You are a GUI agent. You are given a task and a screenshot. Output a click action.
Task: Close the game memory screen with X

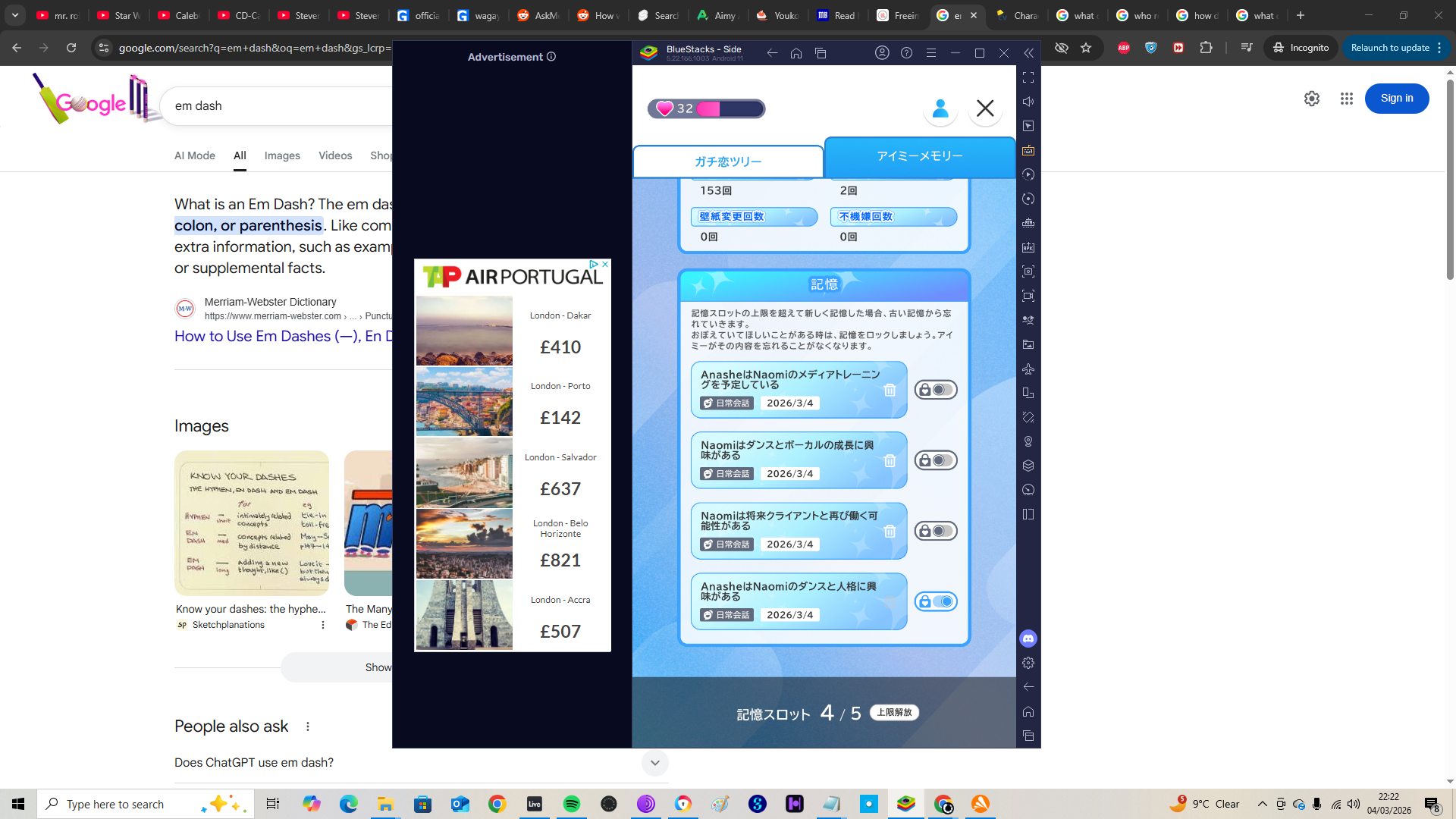985,108
